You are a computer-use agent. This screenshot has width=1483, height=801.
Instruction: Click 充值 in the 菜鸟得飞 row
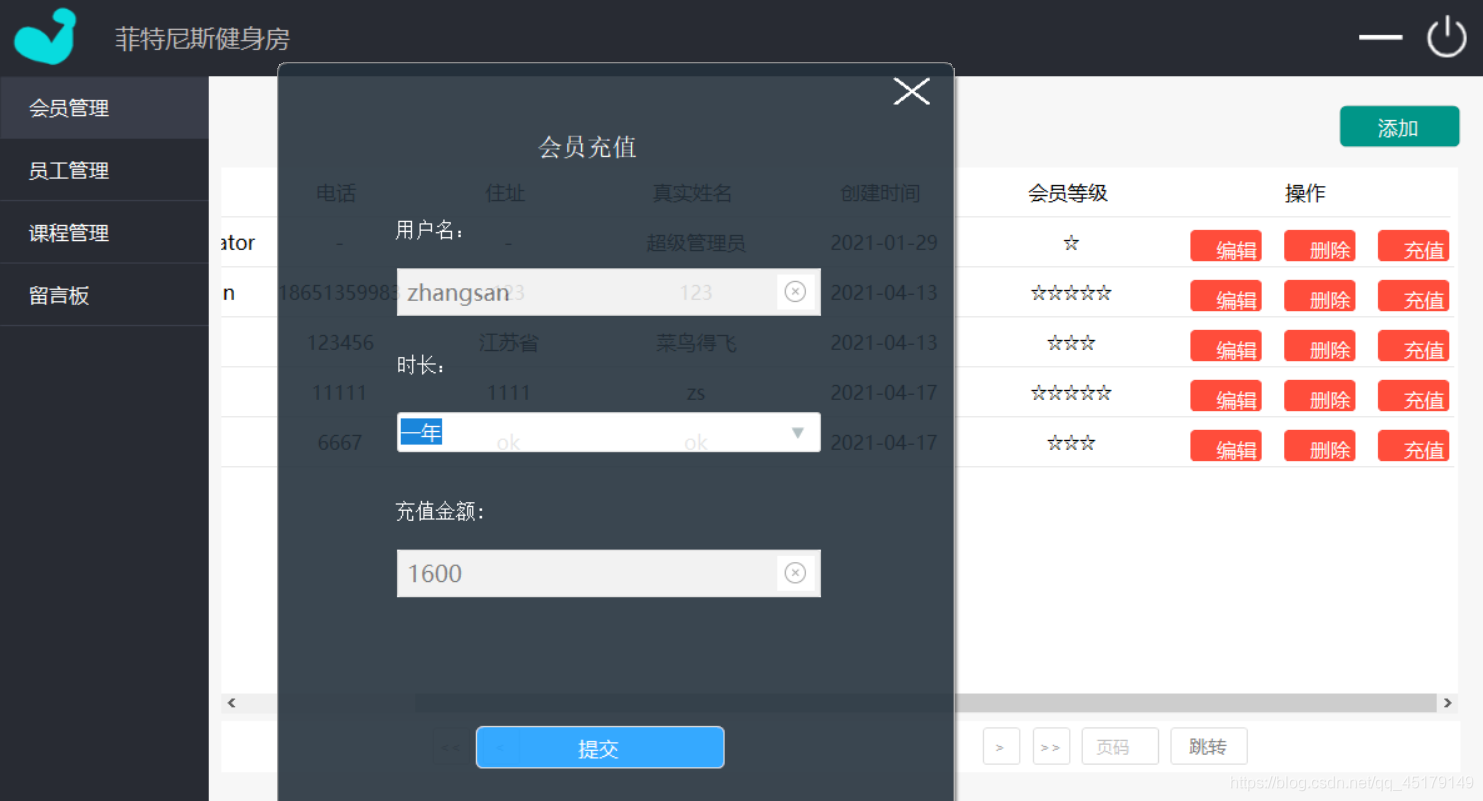pos(1414,347)
